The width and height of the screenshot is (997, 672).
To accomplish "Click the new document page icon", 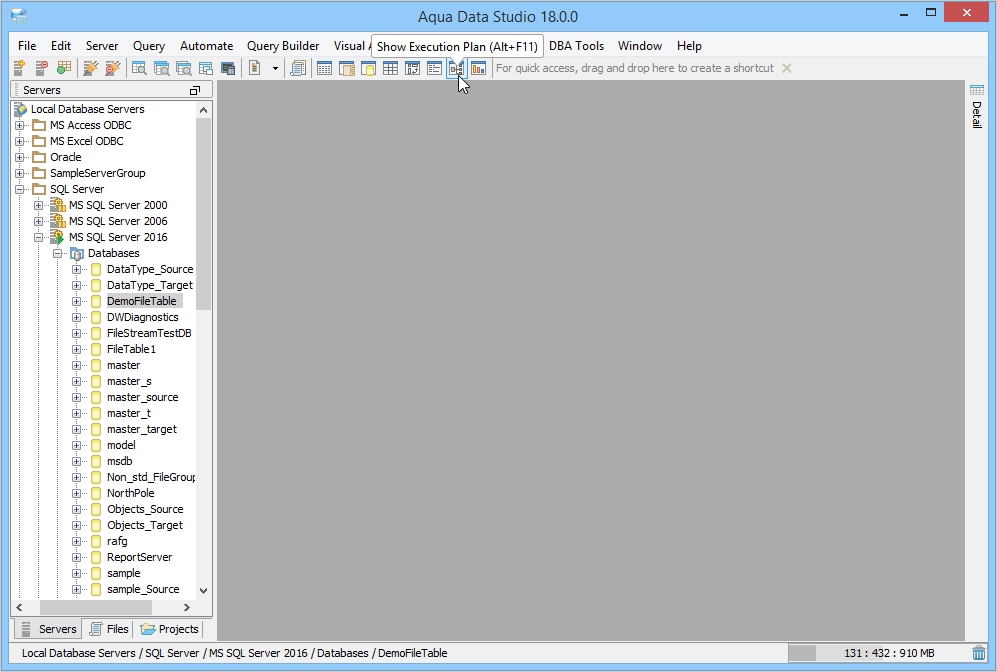I will point(255,68).
